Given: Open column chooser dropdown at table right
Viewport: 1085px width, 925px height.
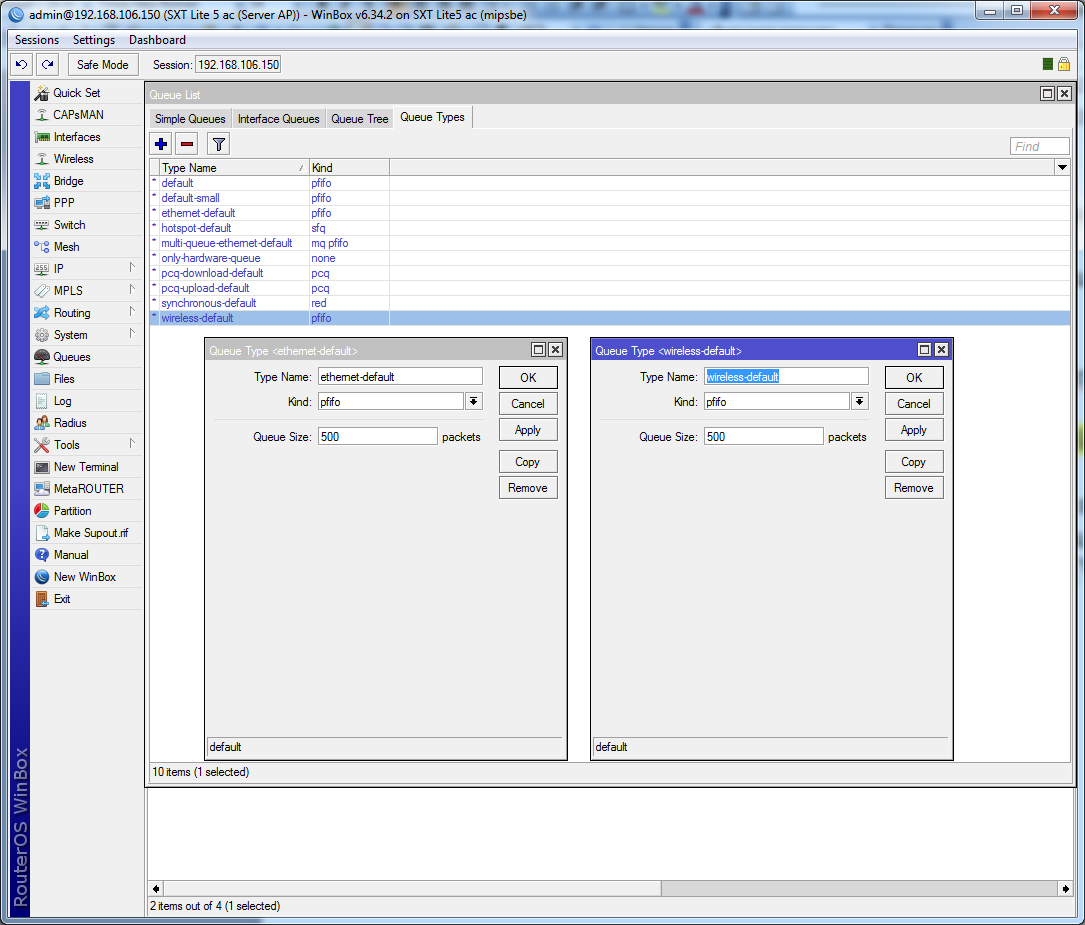Looking at the screenshot, I should (x=1062, y=168).
